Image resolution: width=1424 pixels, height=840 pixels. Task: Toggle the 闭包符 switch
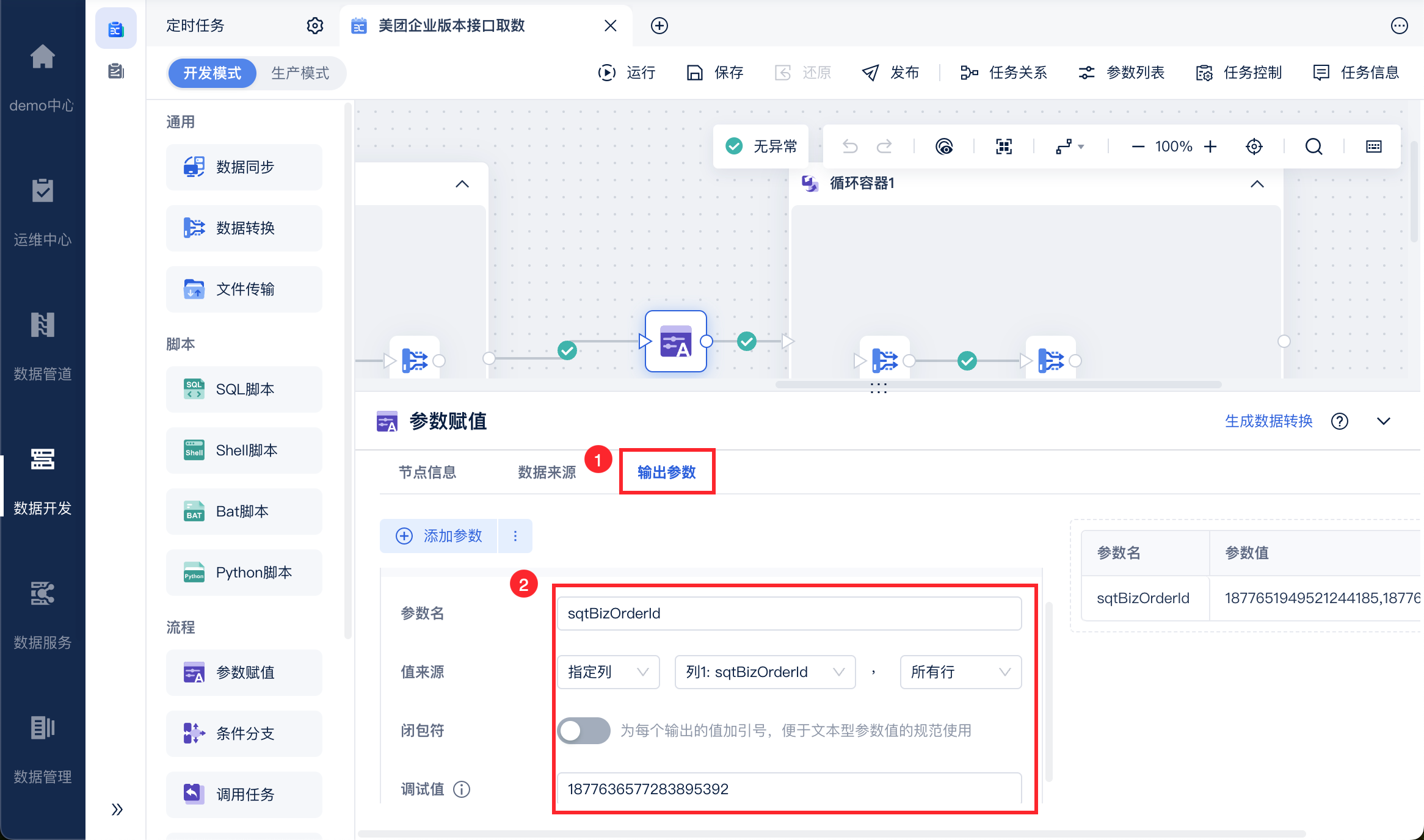(583, 731)
